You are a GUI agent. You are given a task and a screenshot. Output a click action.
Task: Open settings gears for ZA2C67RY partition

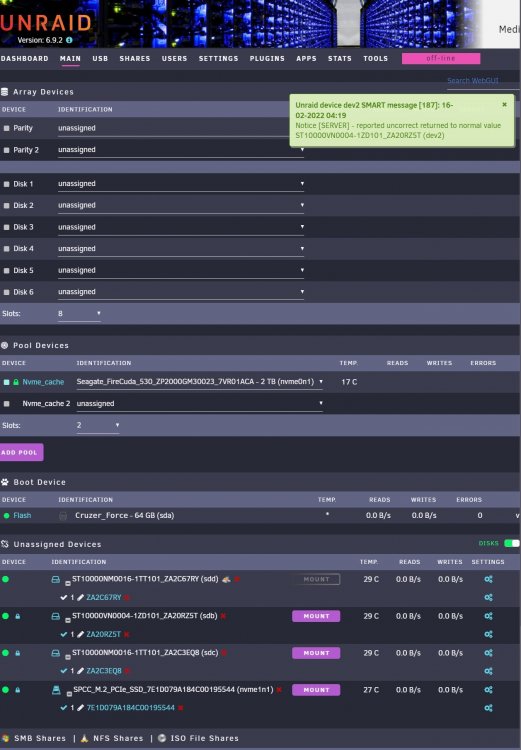point(488,597)
